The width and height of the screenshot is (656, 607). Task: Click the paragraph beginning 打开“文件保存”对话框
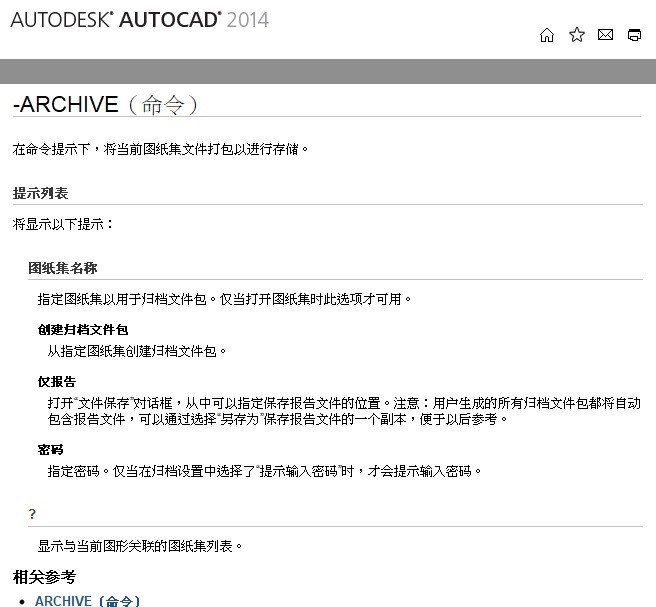point(344,411)
